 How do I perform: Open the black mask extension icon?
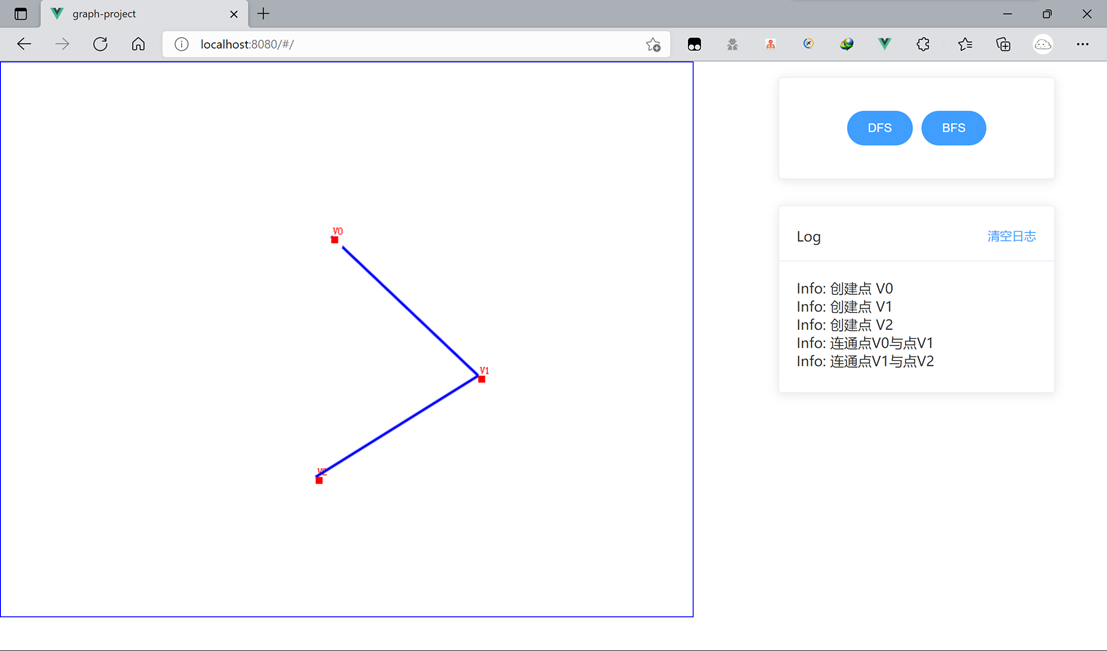pos(694,44)
